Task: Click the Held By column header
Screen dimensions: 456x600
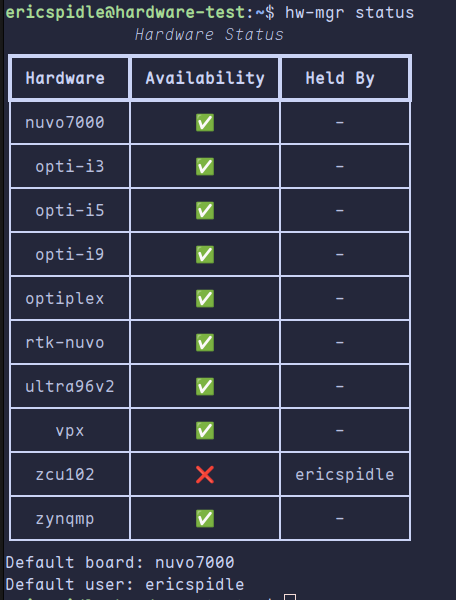Action: 340,78
